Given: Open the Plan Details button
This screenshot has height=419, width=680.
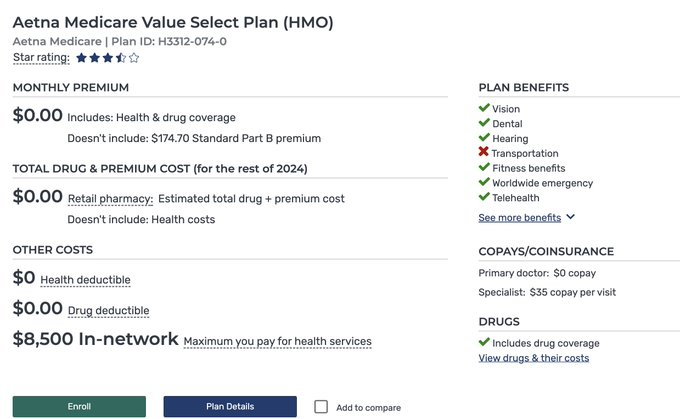Looking at the screenshot, I should coord(230,407).
